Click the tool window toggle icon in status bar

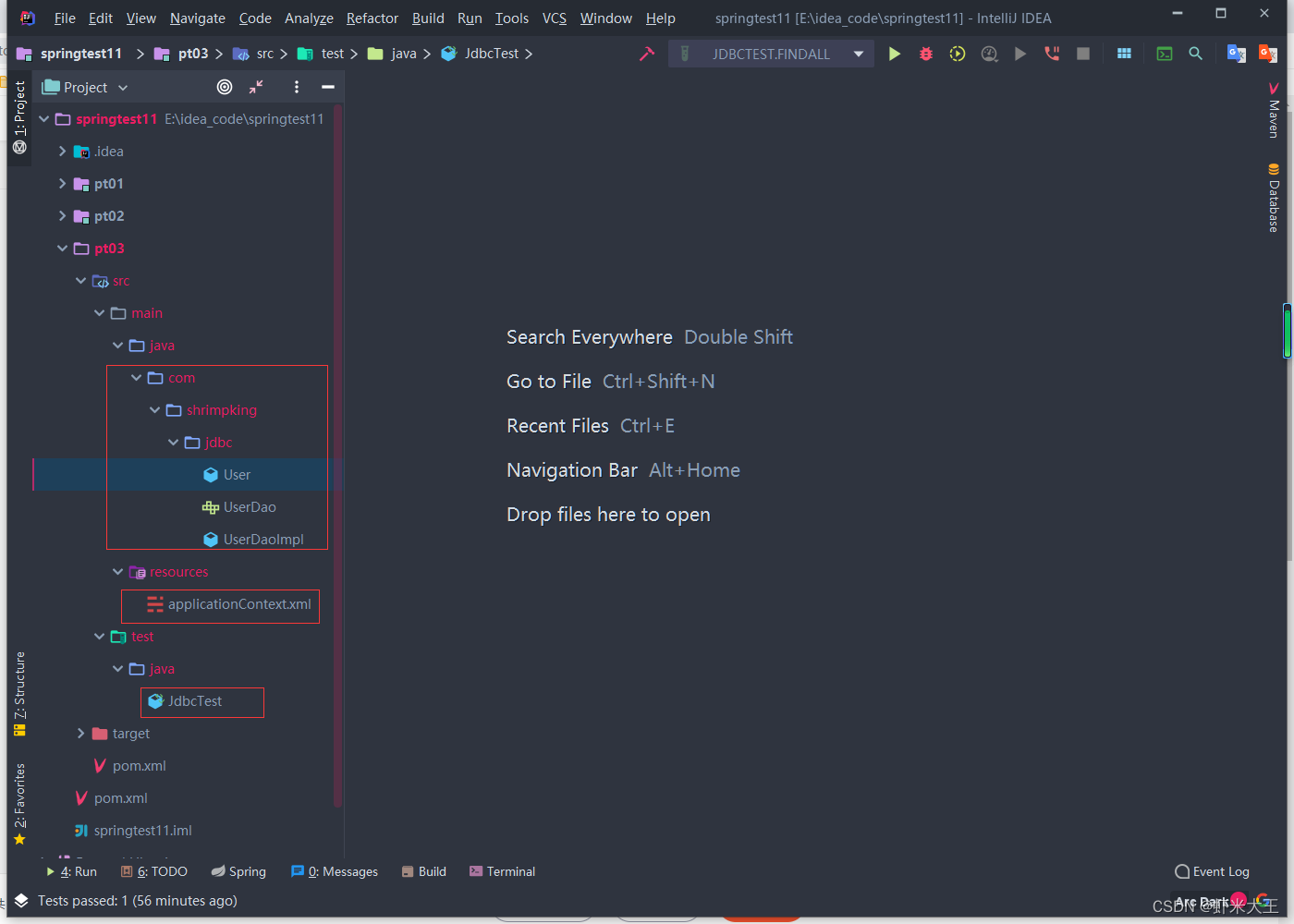click(x=21, y=901)
